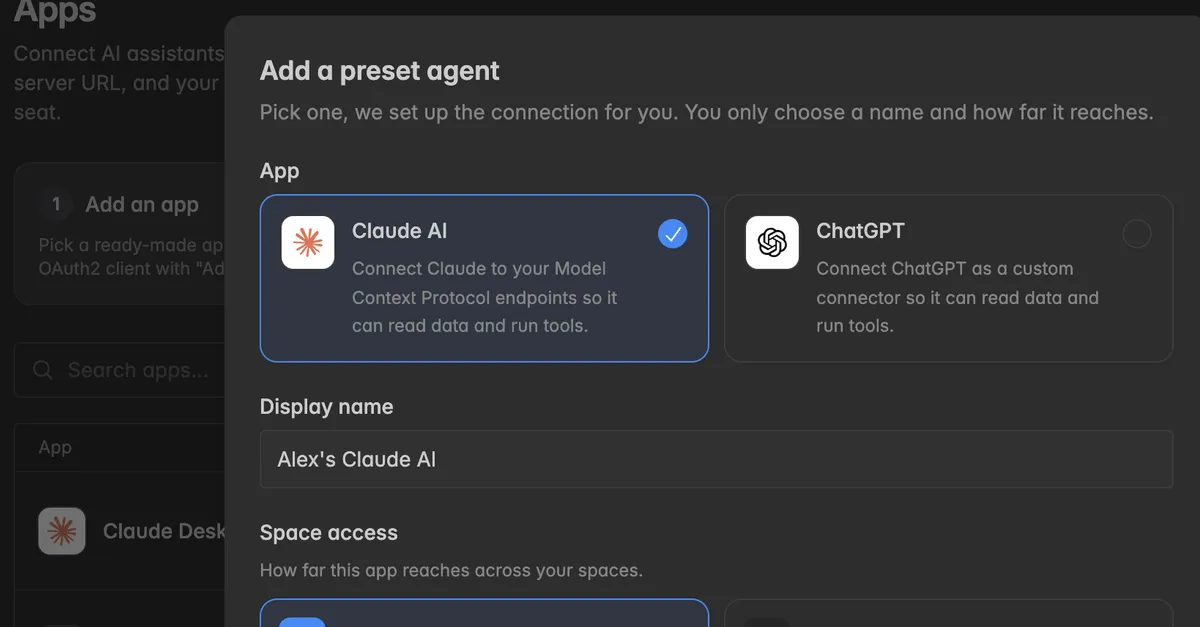Select the empty radio circle on ChatGPT card
The width and height of the screenshot is (1200, 627).
(1137, 234)
